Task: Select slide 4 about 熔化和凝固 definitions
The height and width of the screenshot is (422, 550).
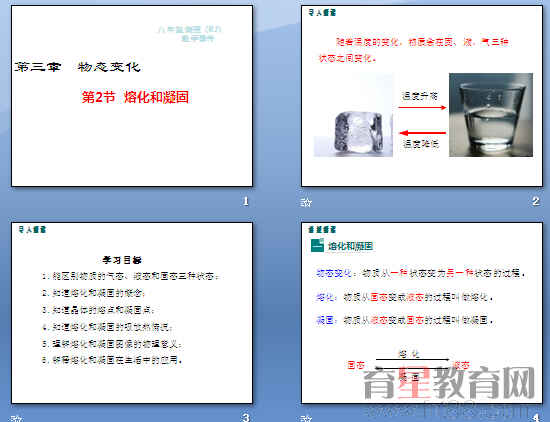Action: coord(422,313)
